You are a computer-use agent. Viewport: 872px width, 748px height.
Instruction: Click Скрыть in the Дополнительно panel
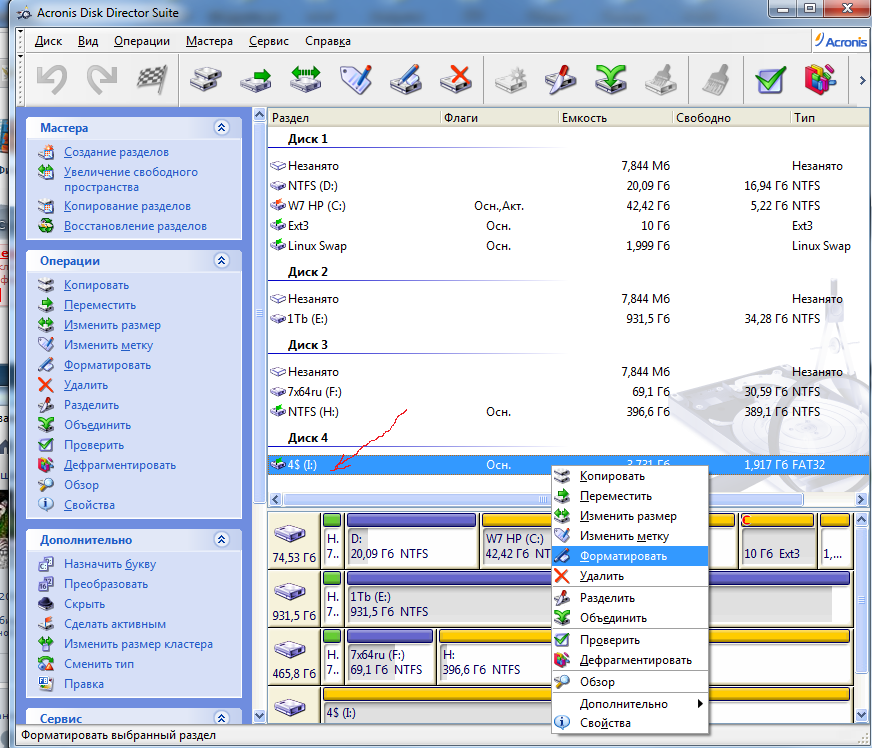(84, 604)
